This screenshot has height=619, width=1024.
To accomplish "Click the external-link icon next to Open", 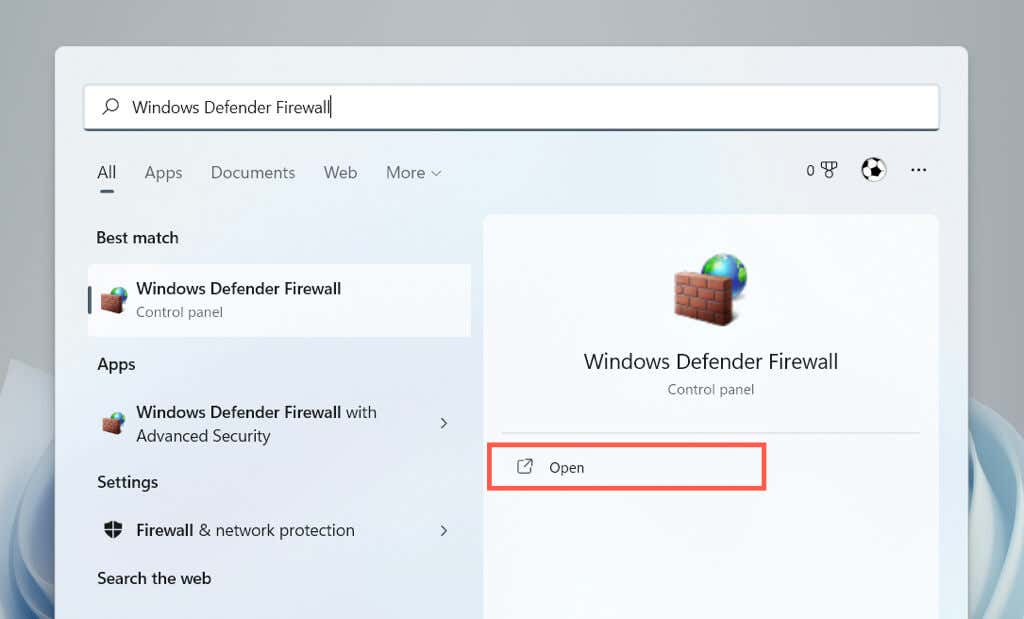I will 525,466.
